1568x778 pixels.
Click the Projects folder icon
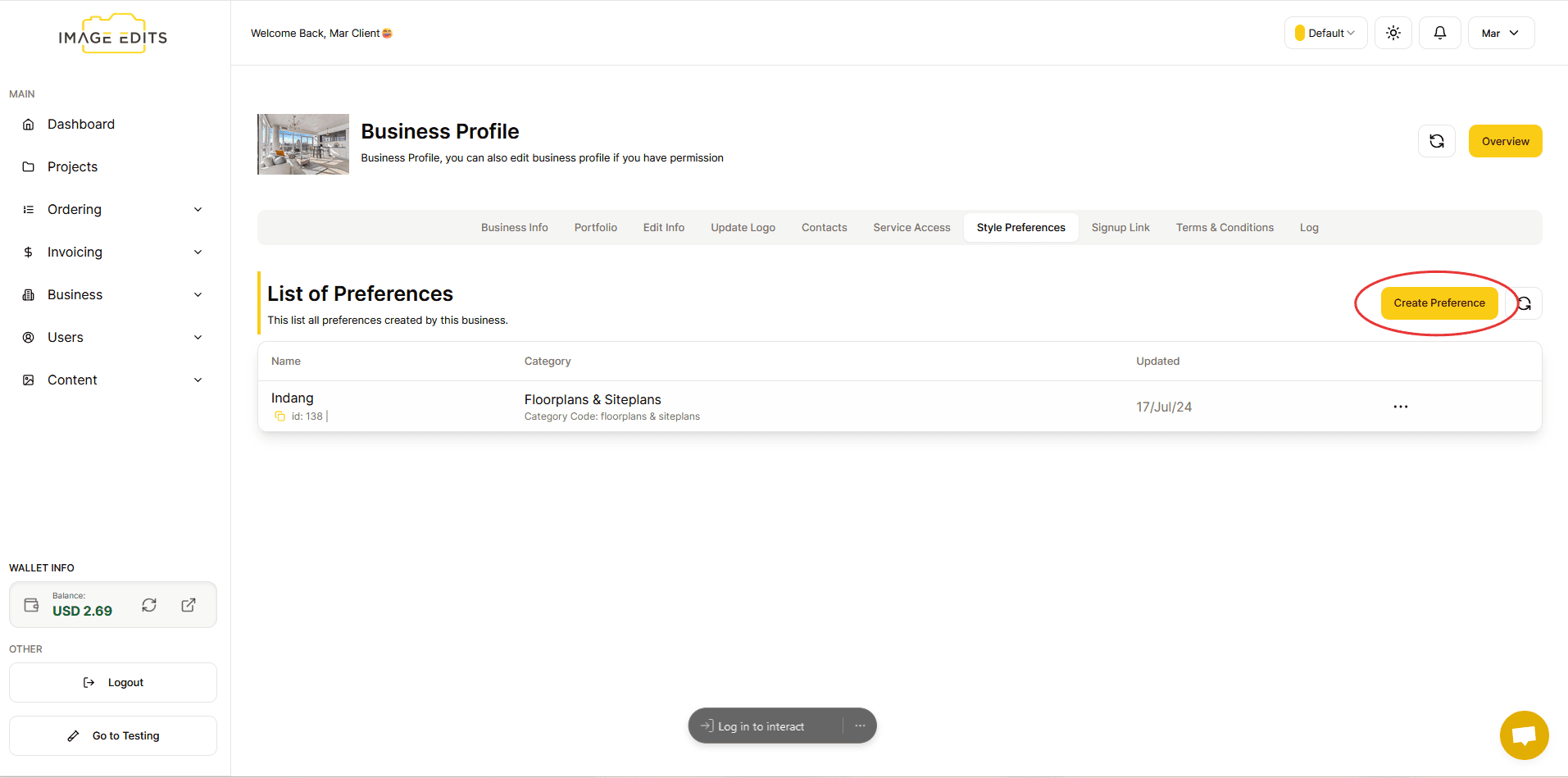(29, 166)
